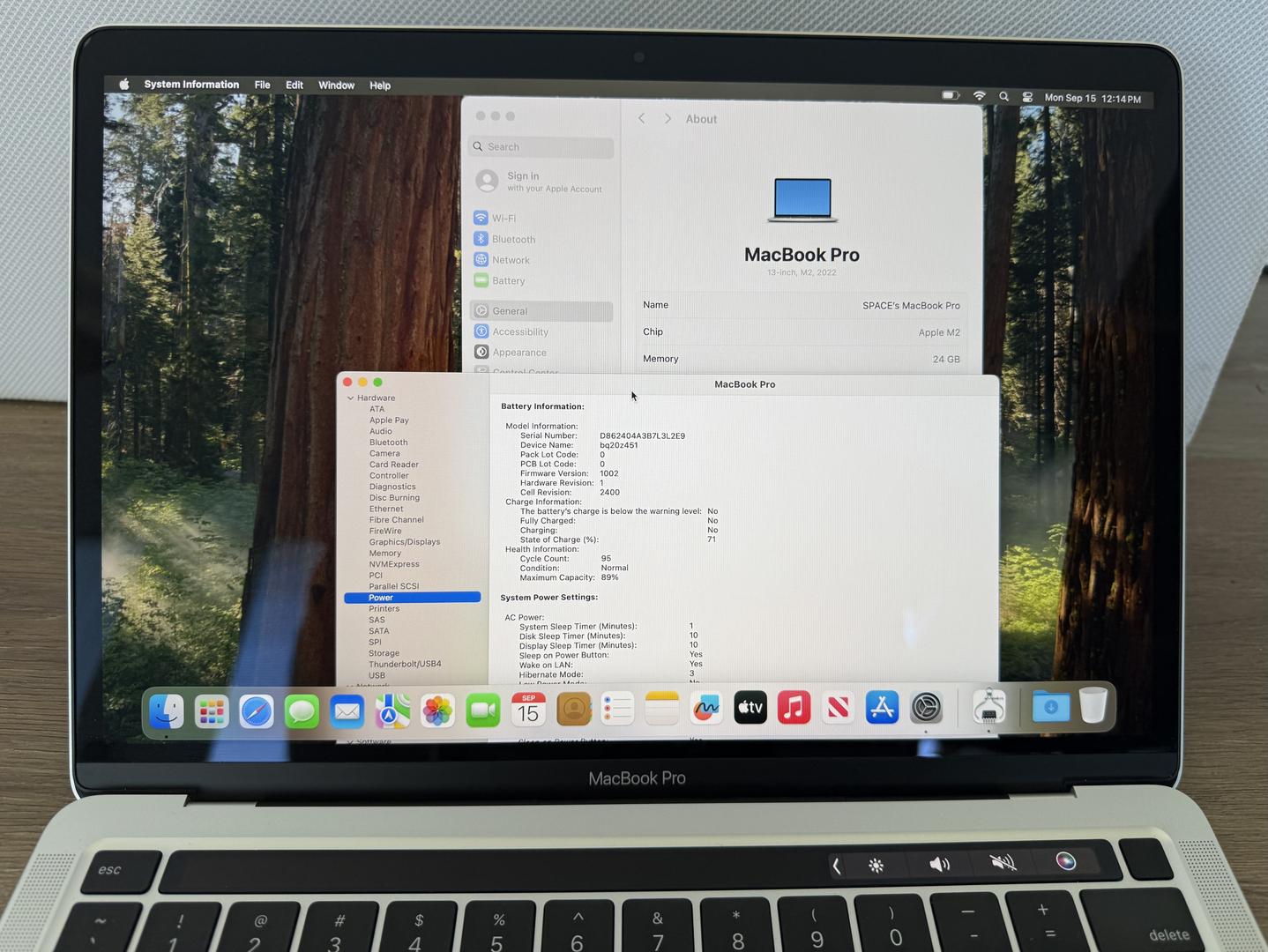The width and height of the screenshot is (1268, 952).
Task: Open Finder from the Dock
Action: 167,710
